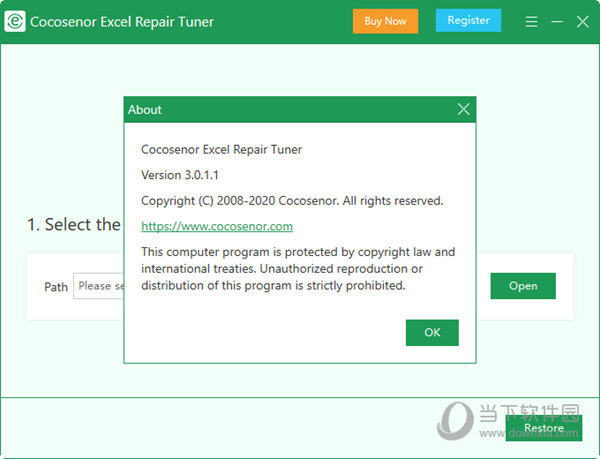
Task: Close the main application window
Action: (x=582, y=22)
